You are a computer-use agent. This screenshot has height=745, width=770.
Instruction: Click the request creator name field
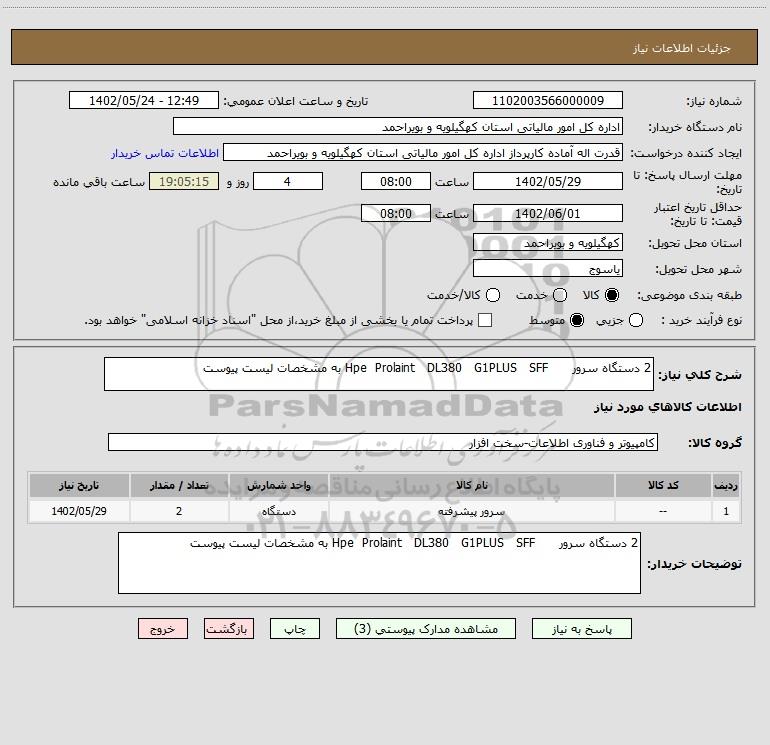point(423,152)
